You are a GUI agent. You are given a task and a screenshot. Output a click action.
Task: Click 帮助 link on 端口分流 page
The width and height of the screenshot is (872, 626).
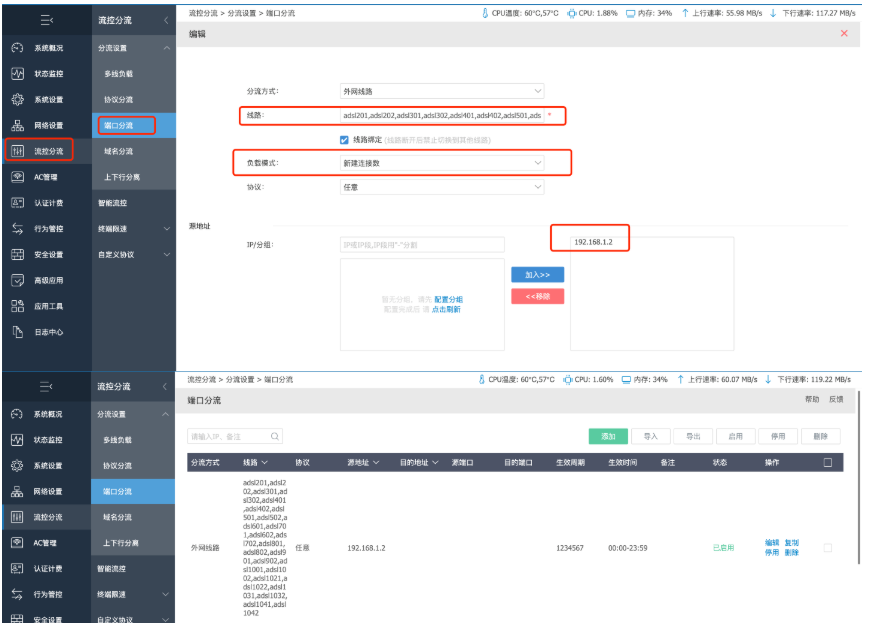coord(812,399)
